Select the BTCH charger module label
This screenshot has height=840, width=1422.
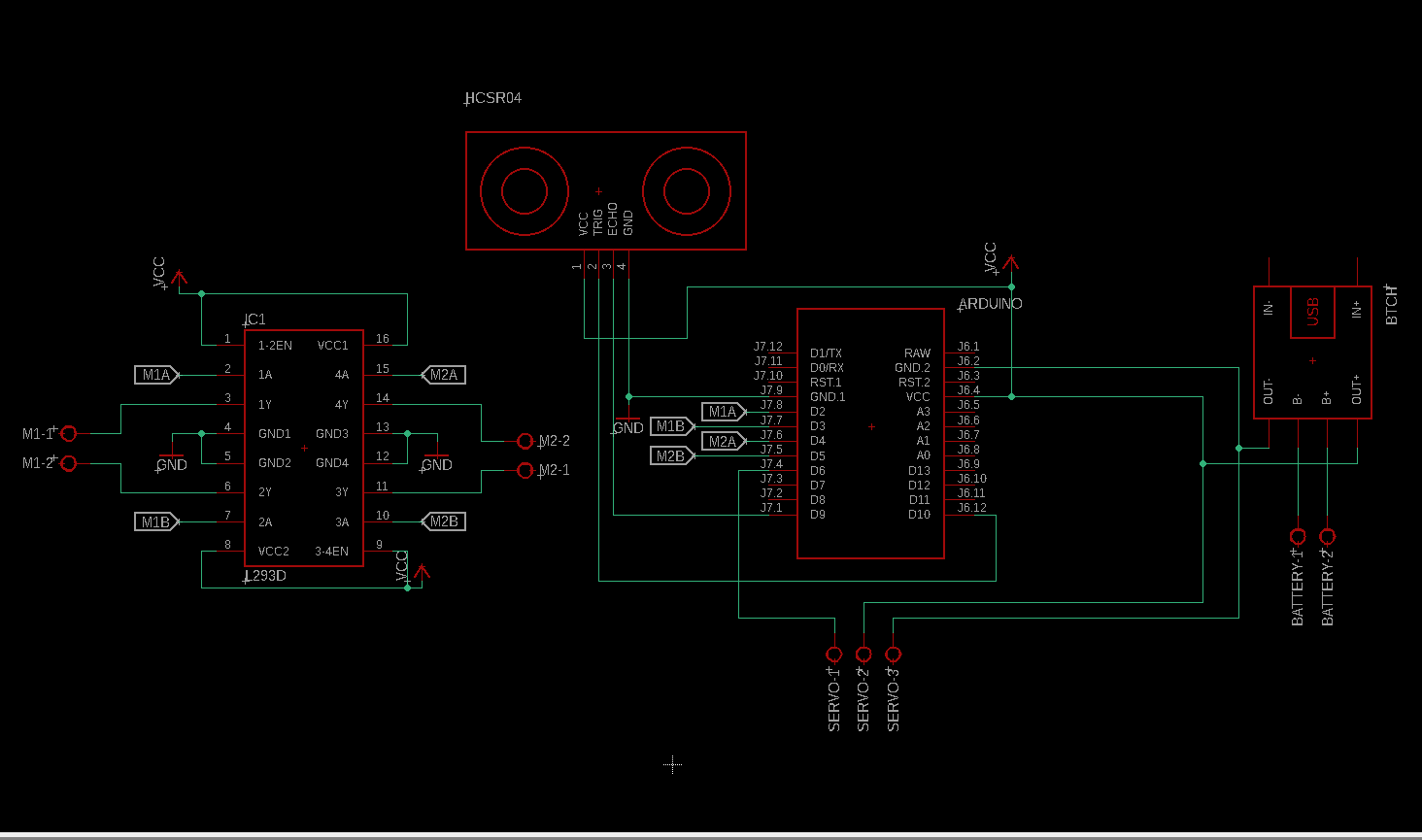(1391, 305)
